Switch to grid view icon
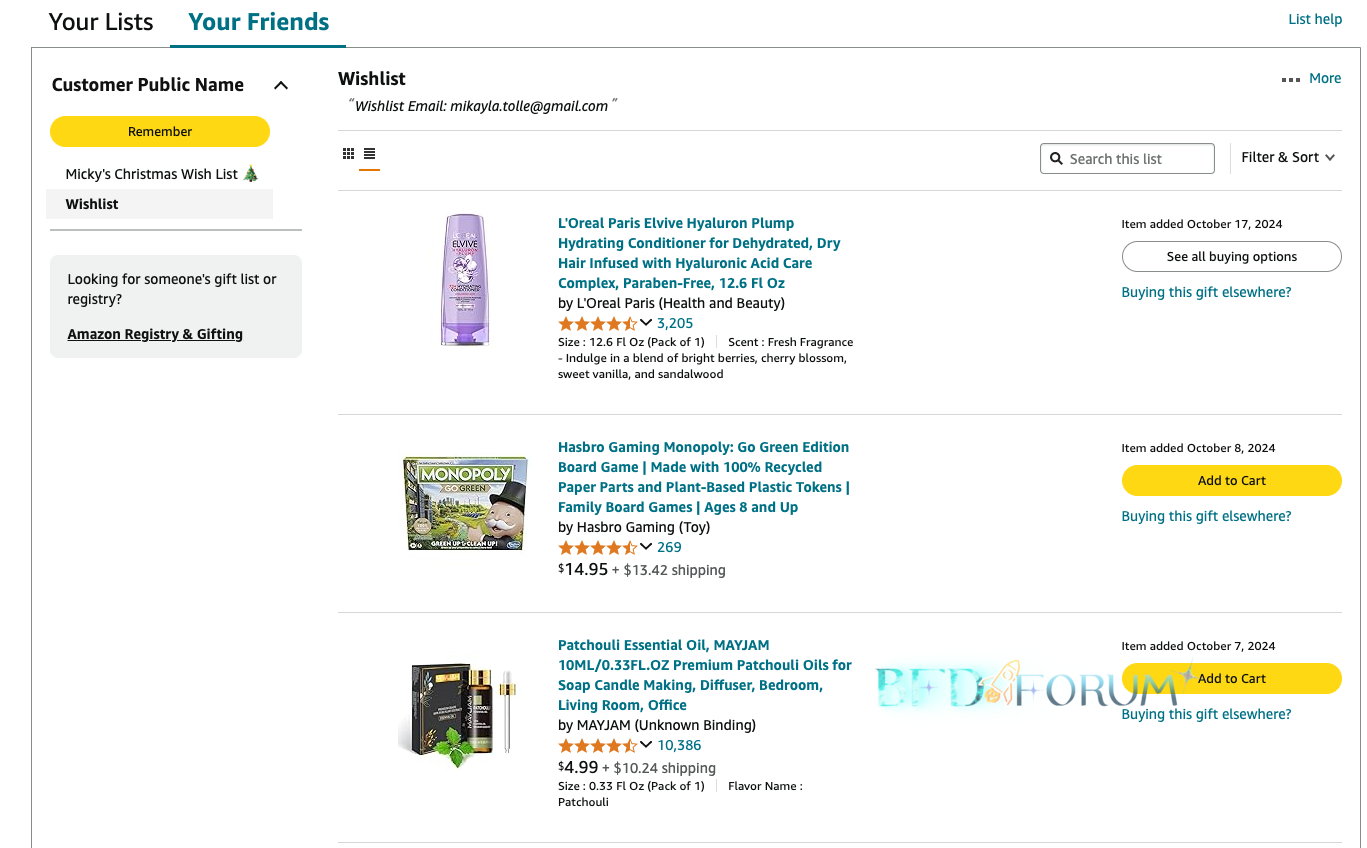 pos(348,153)
